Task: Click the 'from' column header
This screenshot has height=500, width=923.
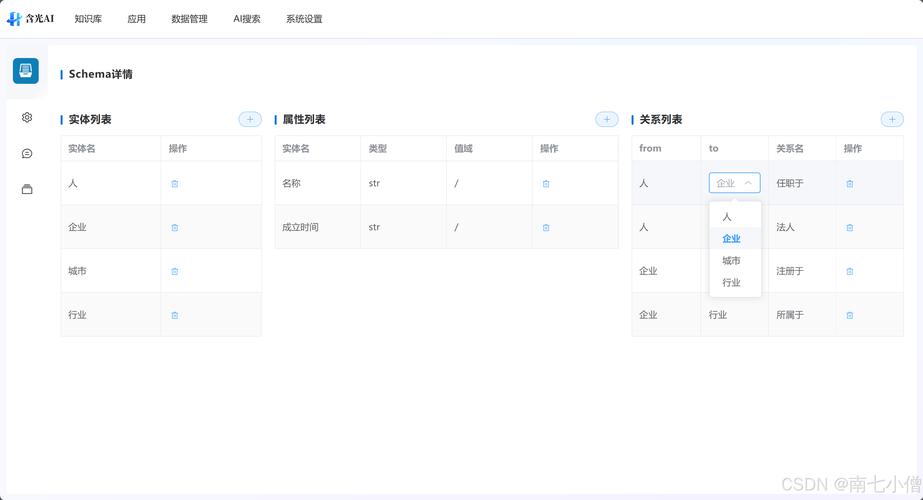Action: pyautogui.click(x=650, y=148)
